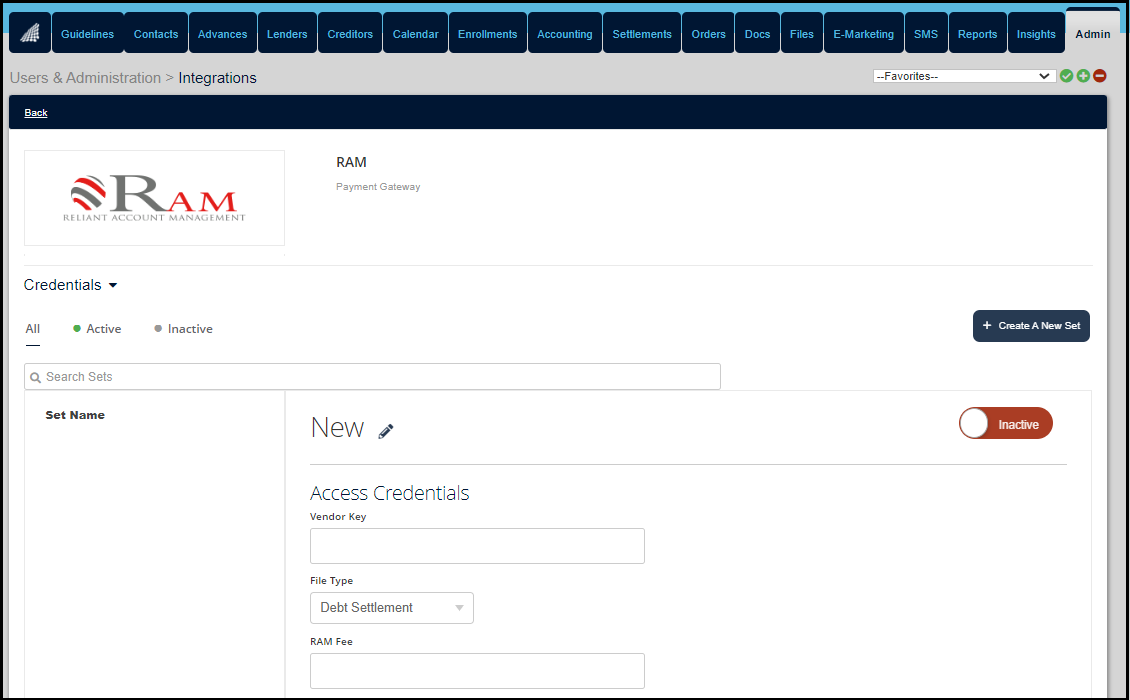Click the green plus add-favorite icon

(1083, 76)
